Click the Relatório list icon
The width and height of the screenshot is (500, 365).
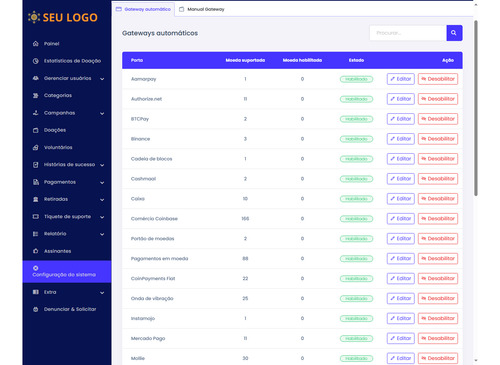[36, 234]
